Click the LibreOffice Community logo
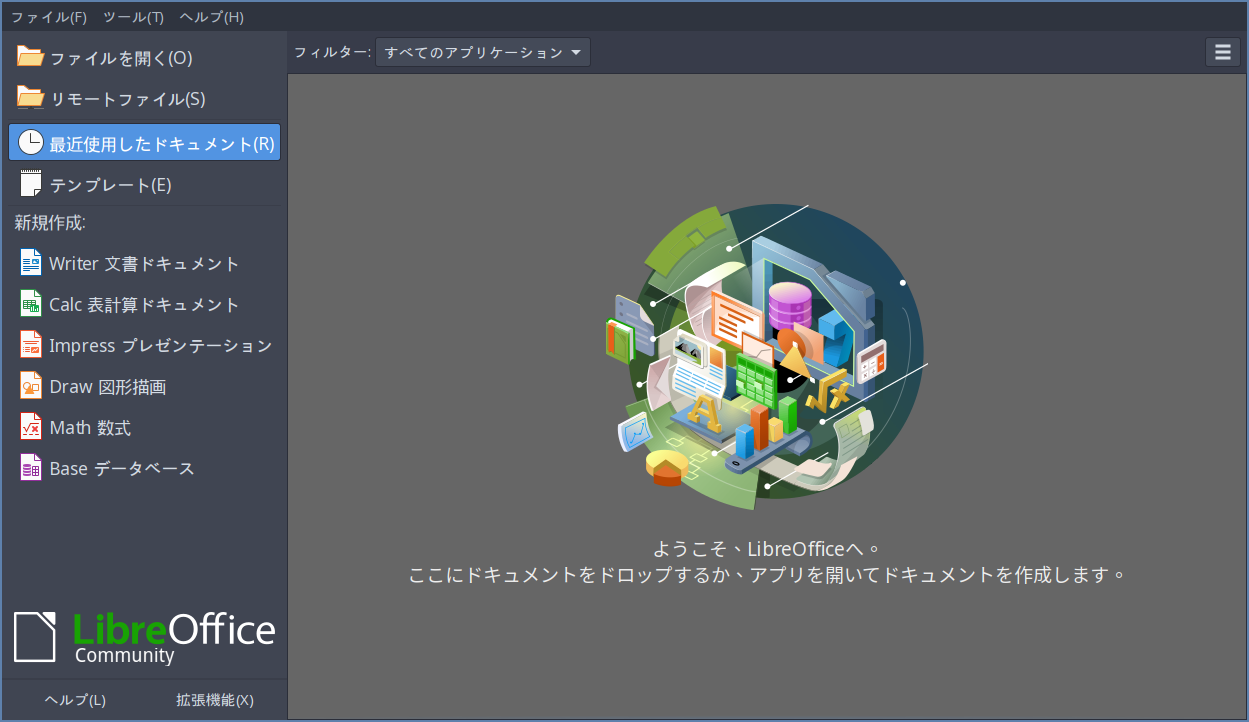Viewport: 1249px width, 722px height. pos(144,637)
